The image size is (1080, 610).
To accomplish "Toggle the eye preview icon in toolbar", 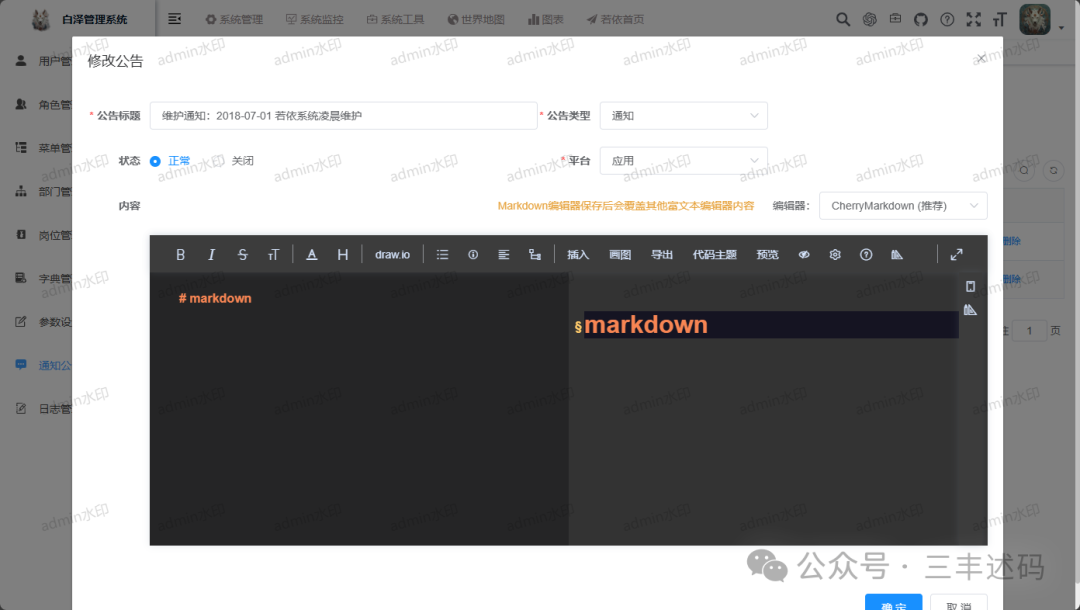I will click(x=804, y=255).
